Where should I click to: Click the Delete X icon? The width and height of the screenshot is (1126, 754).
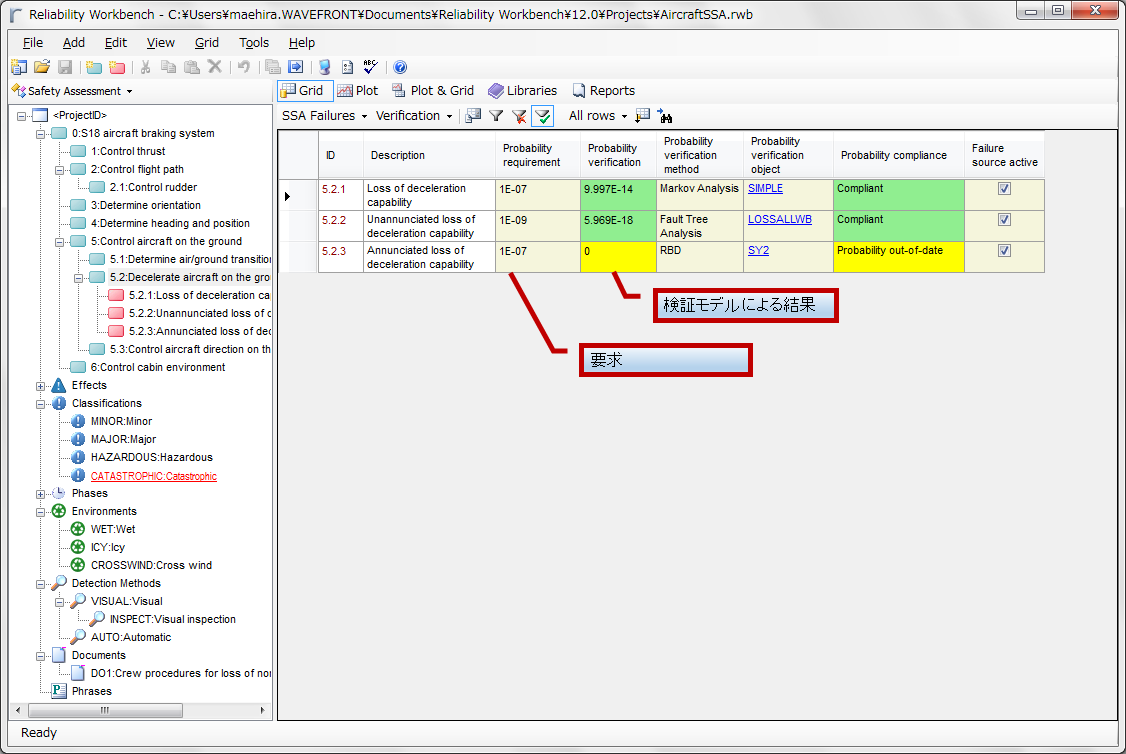pyautogui.click(x=215, y=67)
